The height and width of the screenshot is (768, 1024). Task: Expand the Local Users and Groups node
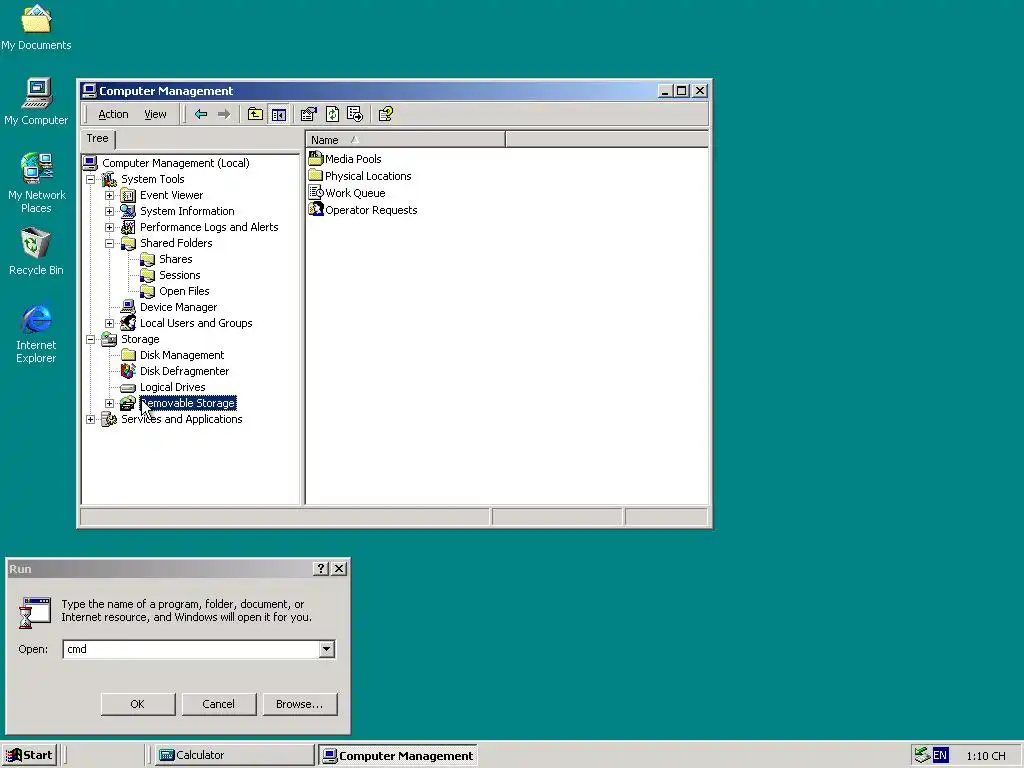click(x=110, y=323)
